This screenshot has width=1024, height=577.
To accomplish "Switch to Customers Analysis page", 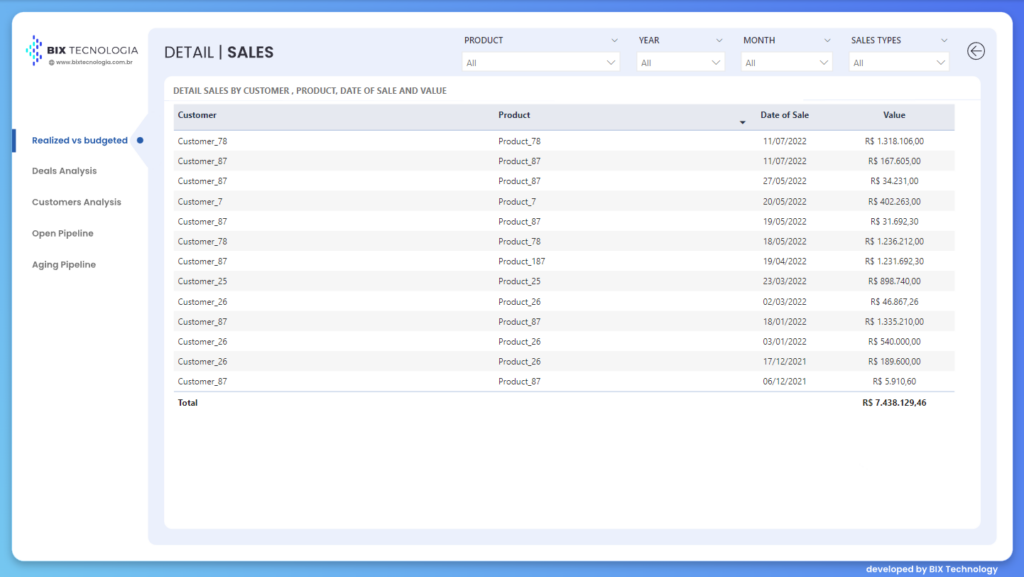I will click(x=76, y=202).
